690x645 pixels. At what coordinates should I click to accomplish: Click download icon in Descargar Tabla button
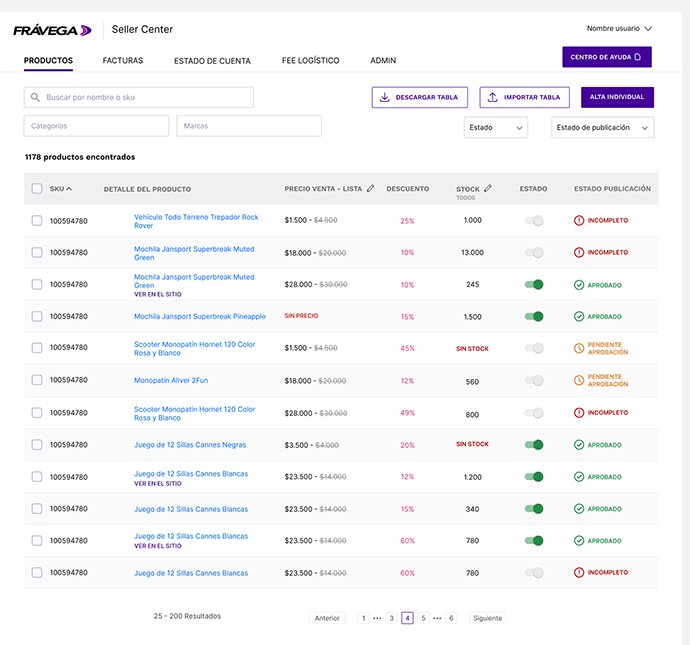tap(385, 97)
